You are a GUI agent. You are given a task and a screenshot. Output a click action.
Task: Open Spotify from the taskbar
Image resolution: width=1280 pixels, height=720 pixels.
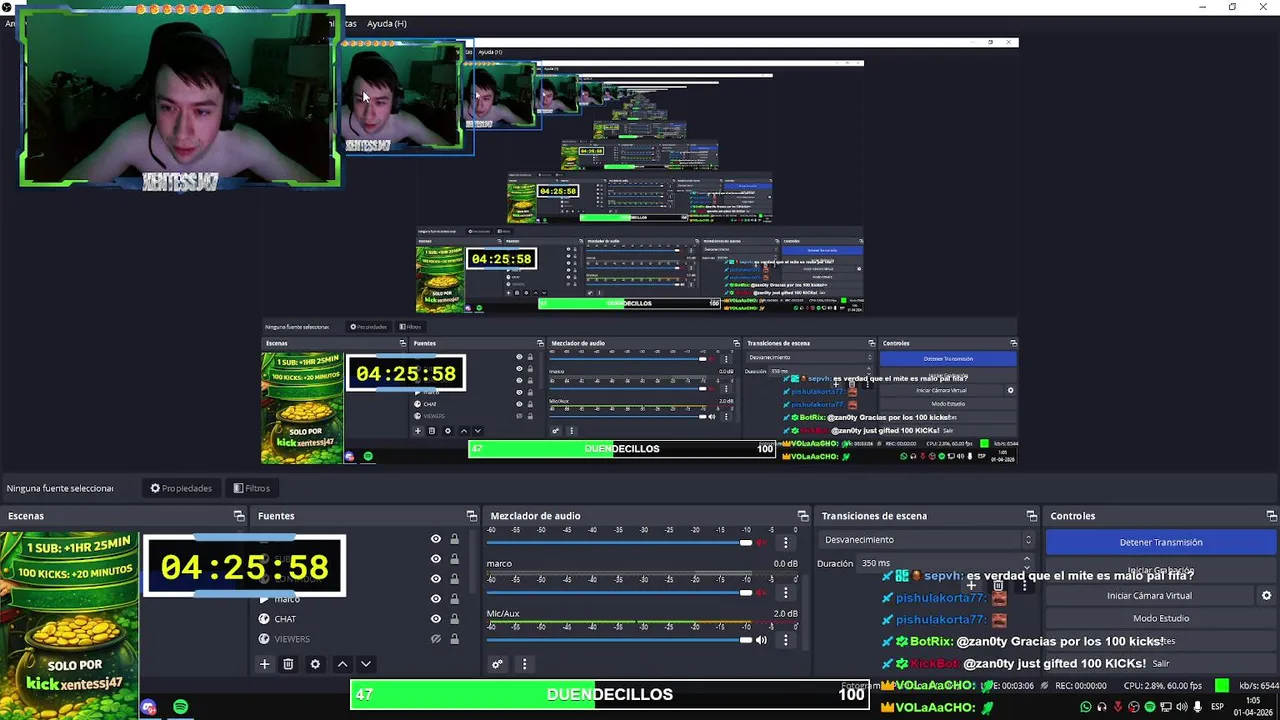[181, 708]
